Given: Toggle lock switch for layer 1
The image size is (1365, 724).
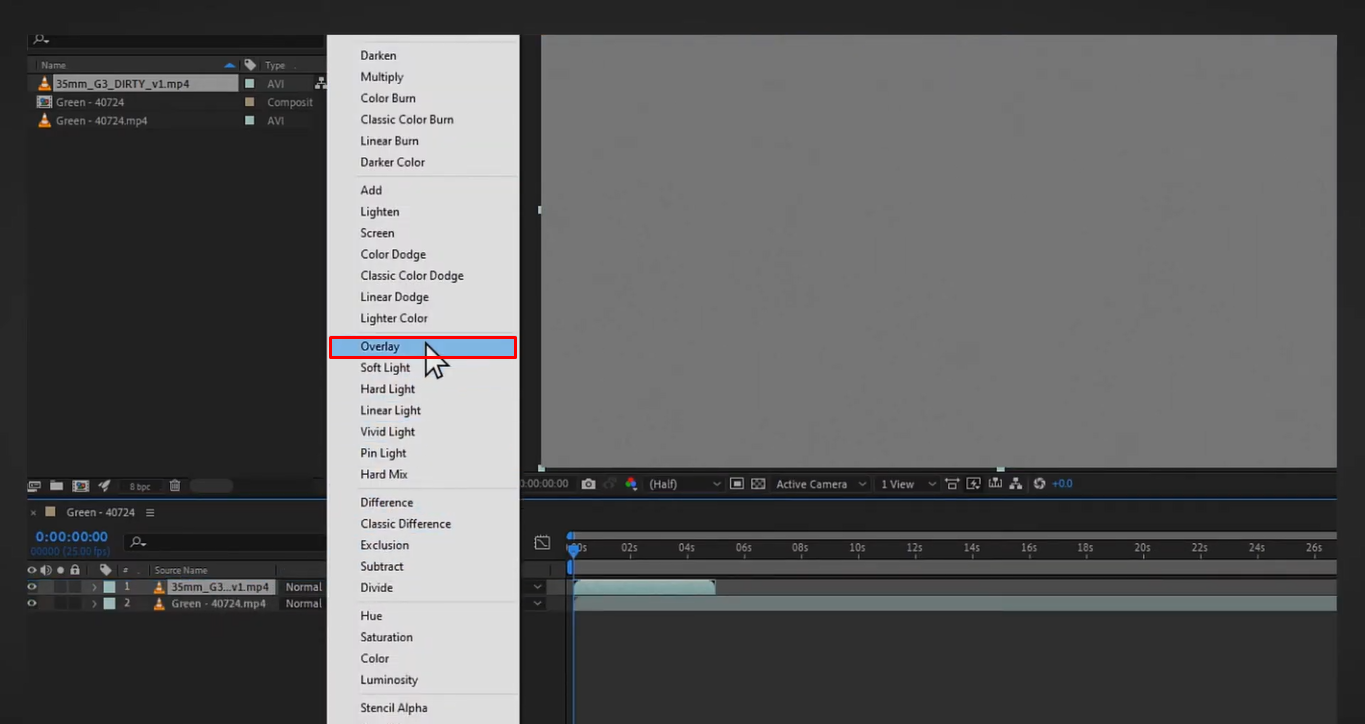Looking at the screenshot, I should 75,587.
